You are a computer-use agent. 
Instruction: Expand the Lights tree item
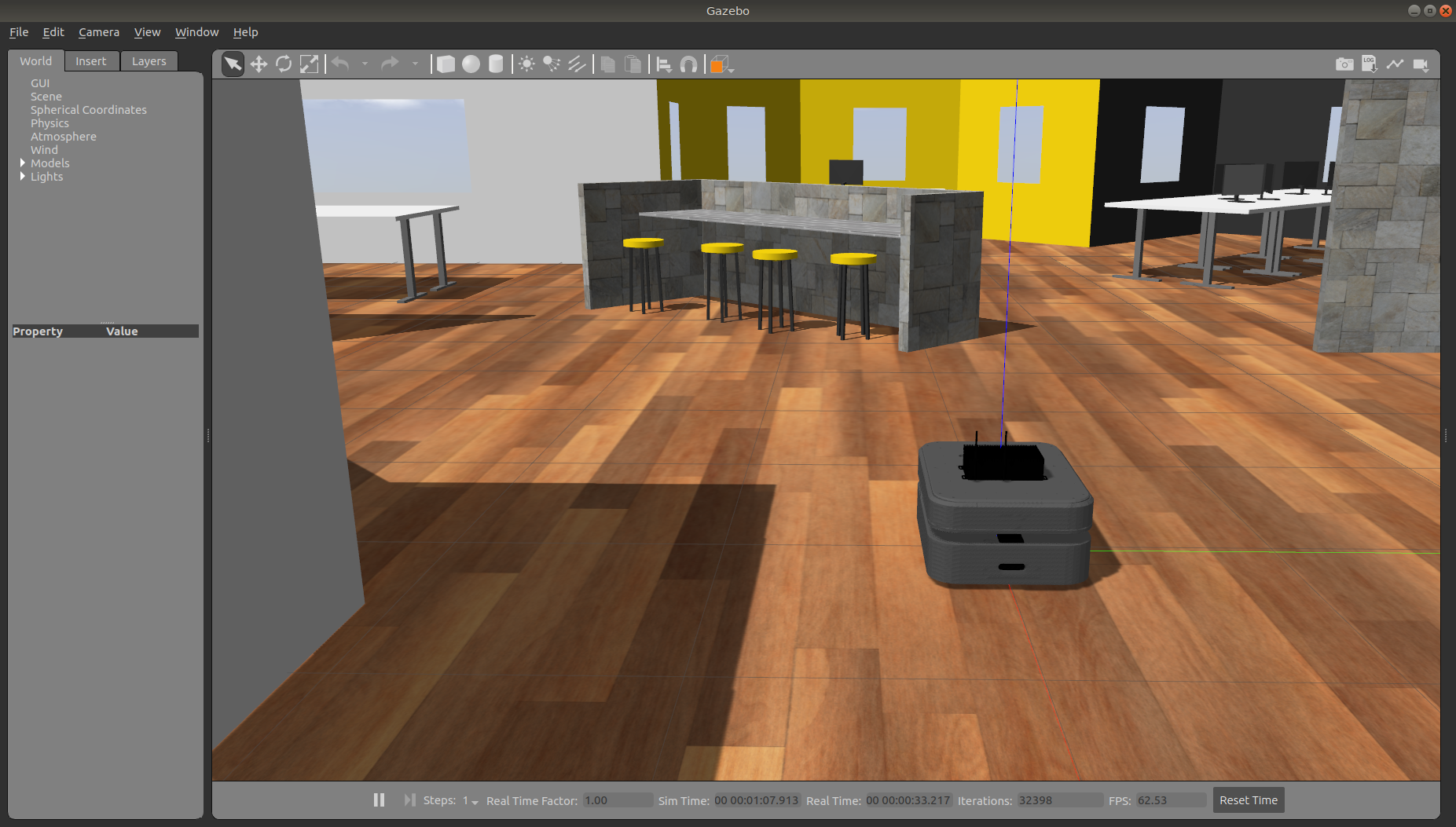[x=23, y=177]
